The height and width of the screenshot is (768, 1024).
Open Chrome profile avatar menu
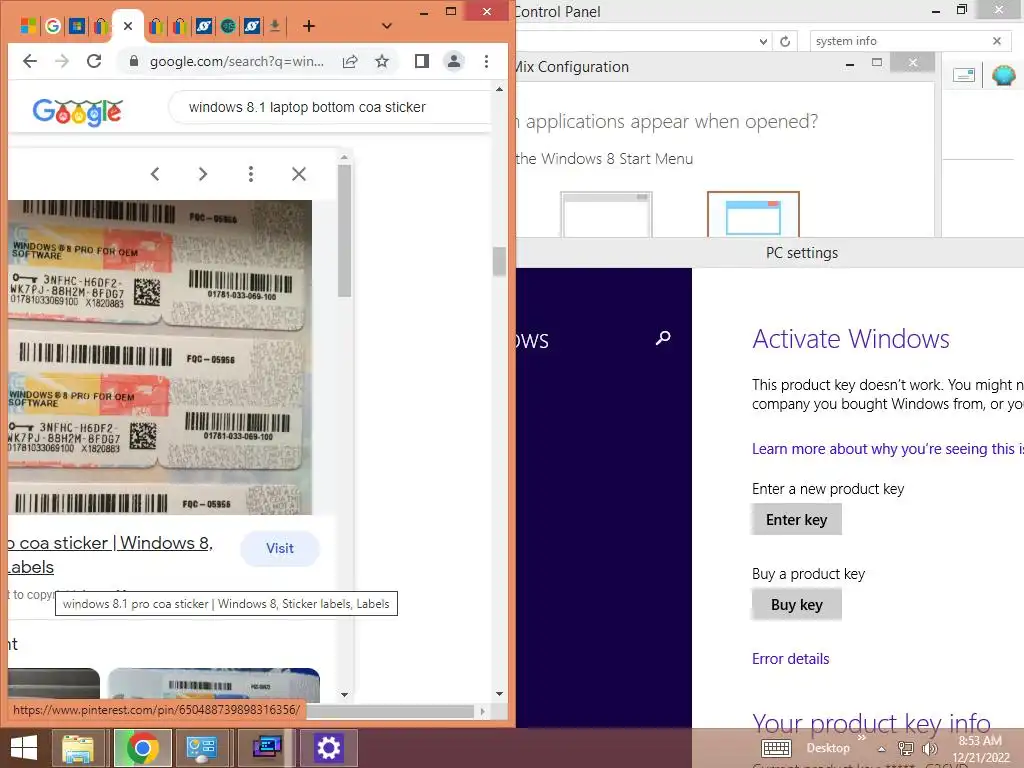coord(453,61)
